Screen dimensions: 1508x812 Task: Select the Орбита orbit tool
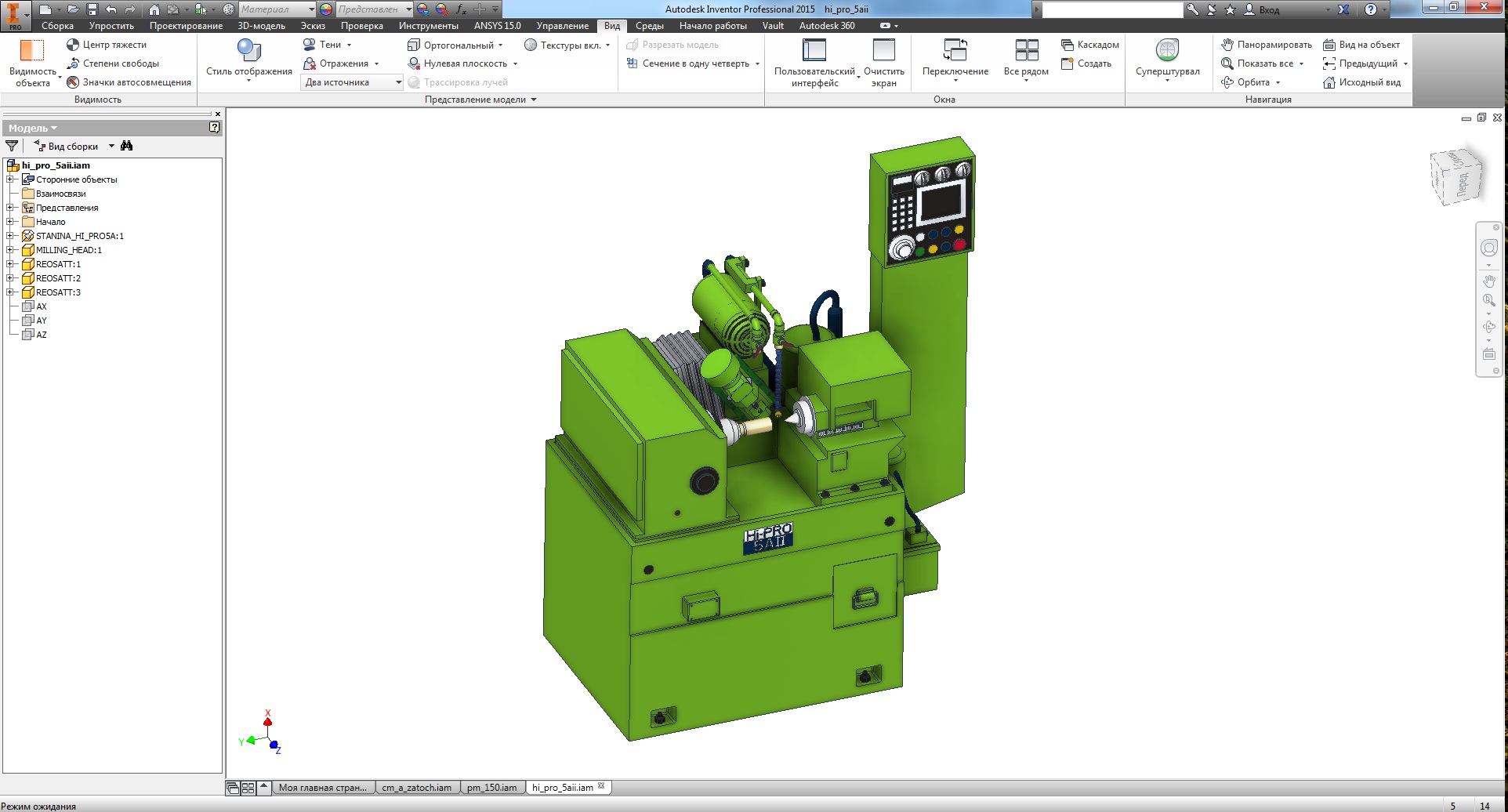[x=1245, y=82]
